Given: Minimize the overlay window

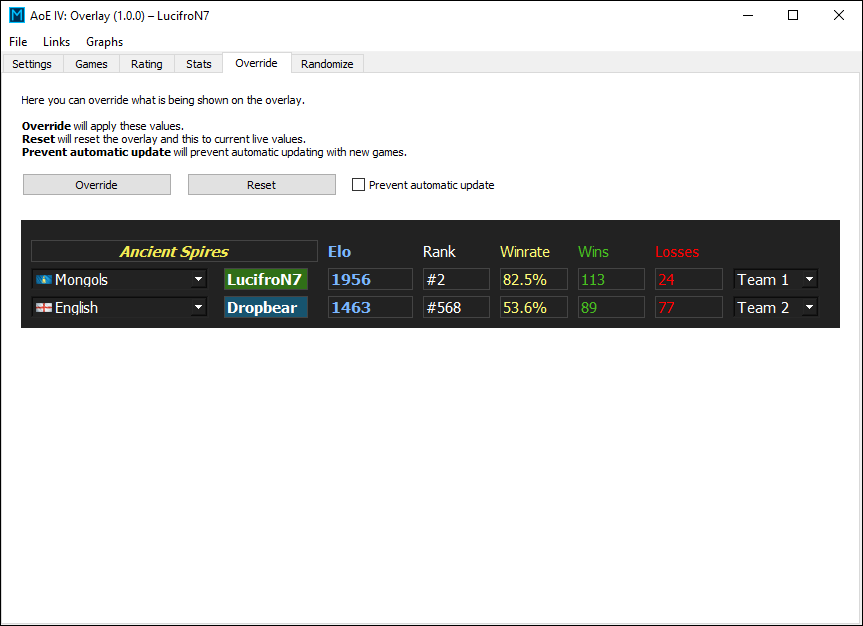Looking at the screenshot, I should tap(748, 15).
